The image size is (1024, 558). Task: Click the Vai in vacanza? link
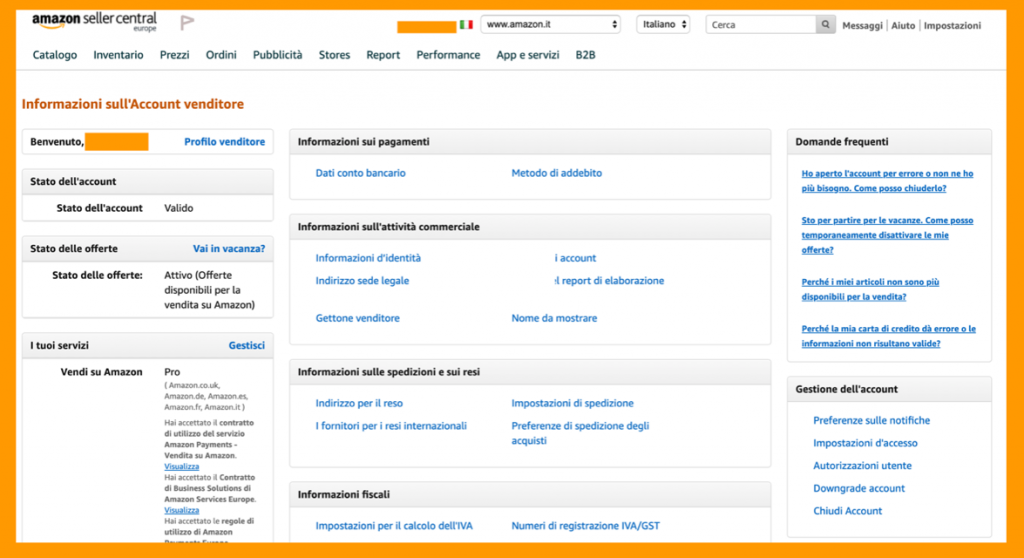click(x=229, y=249)
